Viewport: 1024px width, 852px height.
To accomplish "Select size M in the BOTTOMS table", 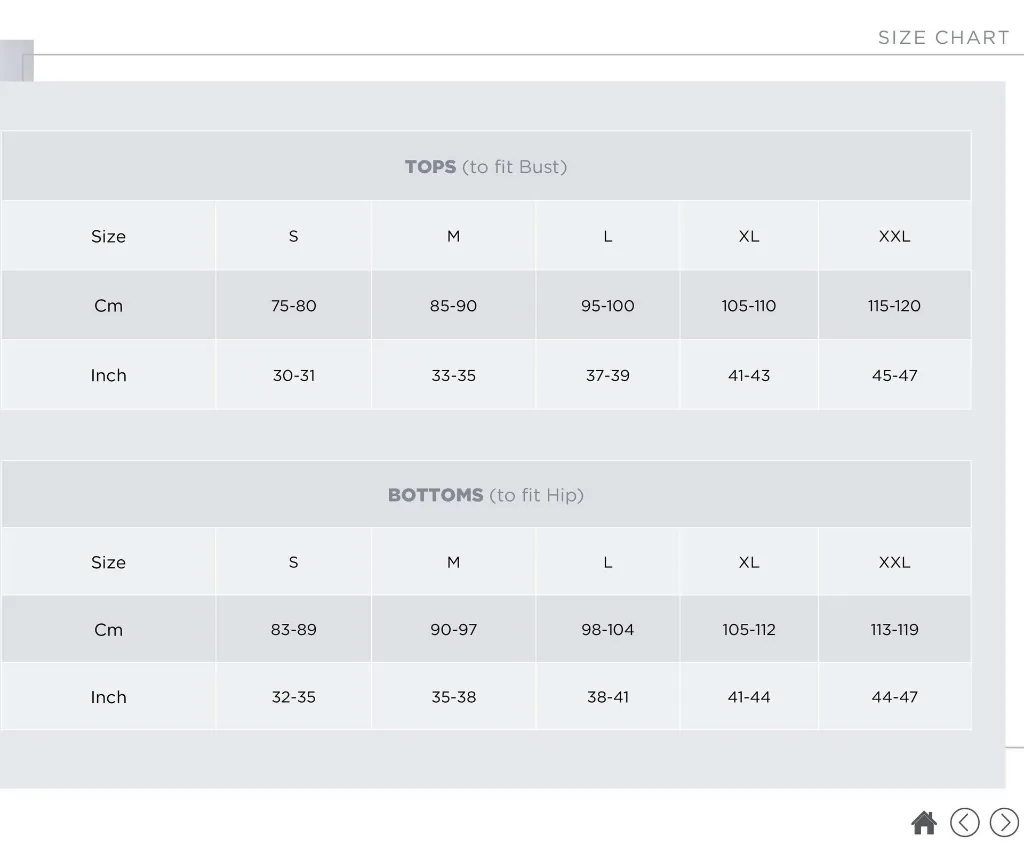I will 453,561.
